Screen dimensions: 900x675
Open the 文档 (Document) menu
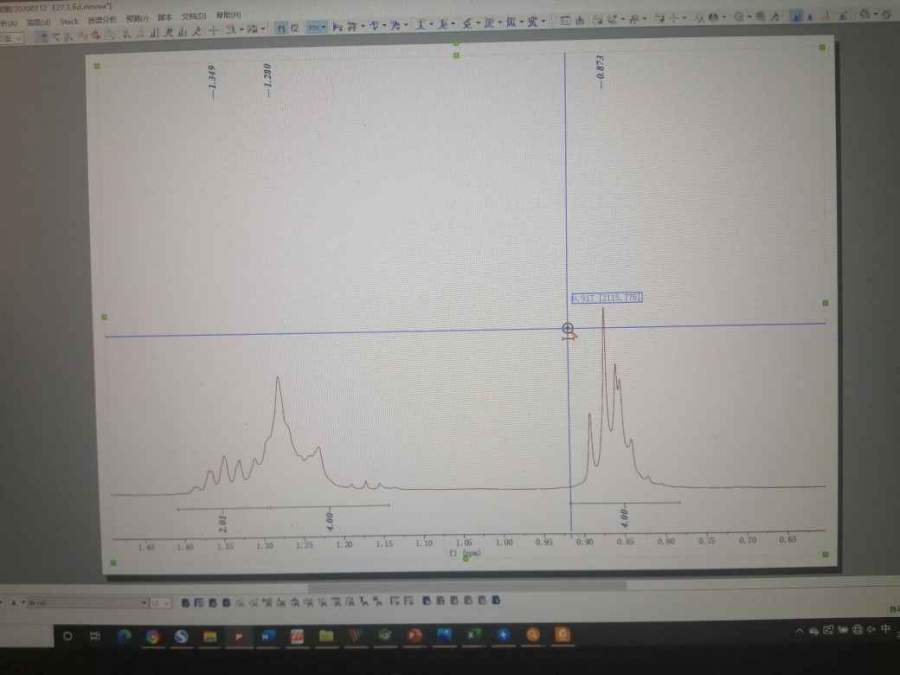pyautogui.click(x=193, y=16)
